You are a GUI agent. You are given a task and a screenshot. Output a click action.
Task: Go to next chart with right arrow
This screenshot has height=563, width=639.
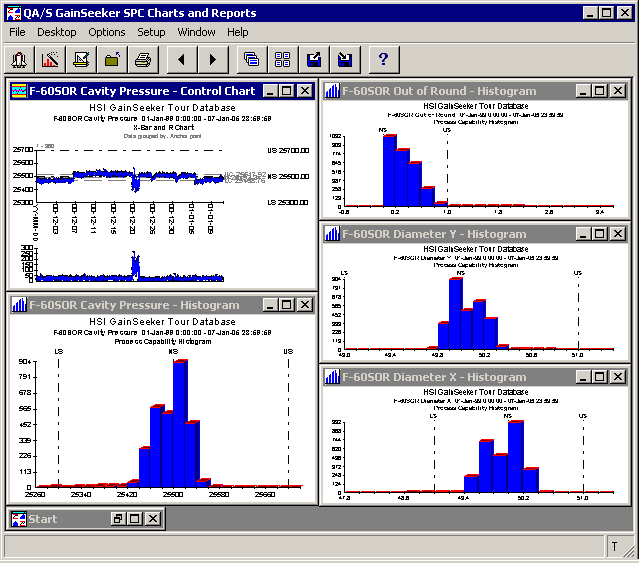point(212,59)
